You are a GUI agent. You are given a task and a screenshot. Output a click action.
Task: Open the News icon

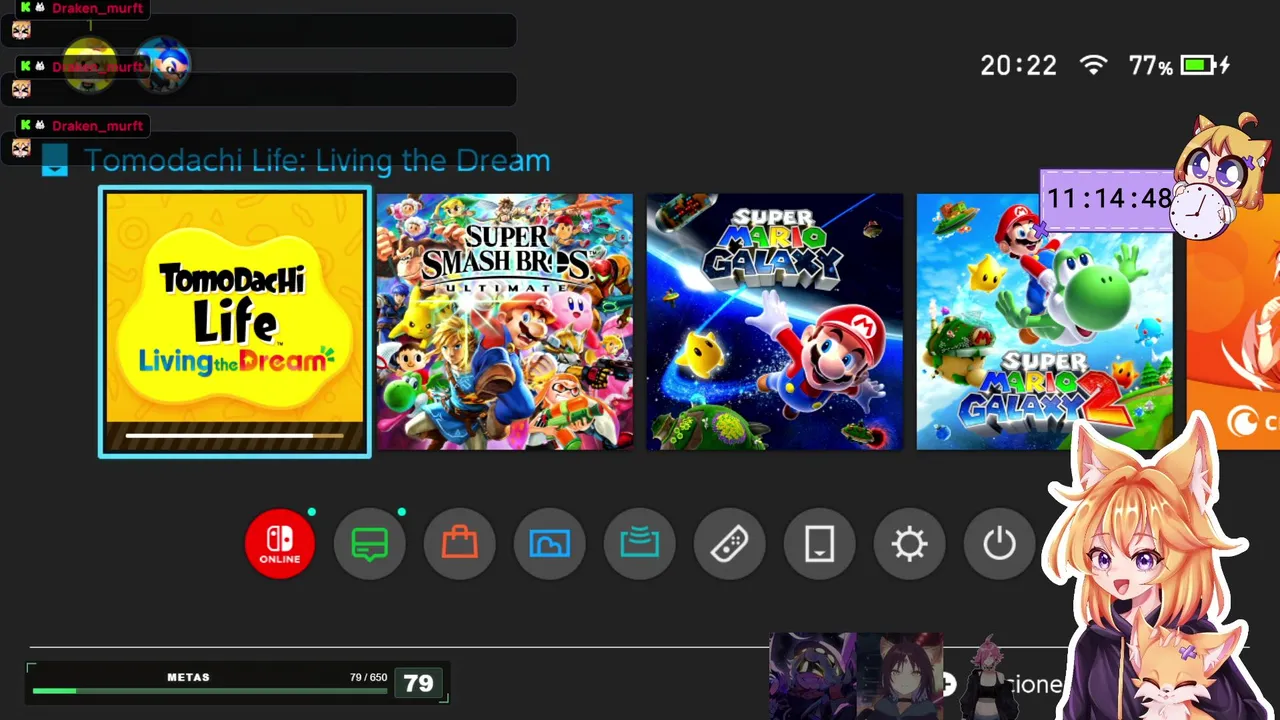click(370, 543)
